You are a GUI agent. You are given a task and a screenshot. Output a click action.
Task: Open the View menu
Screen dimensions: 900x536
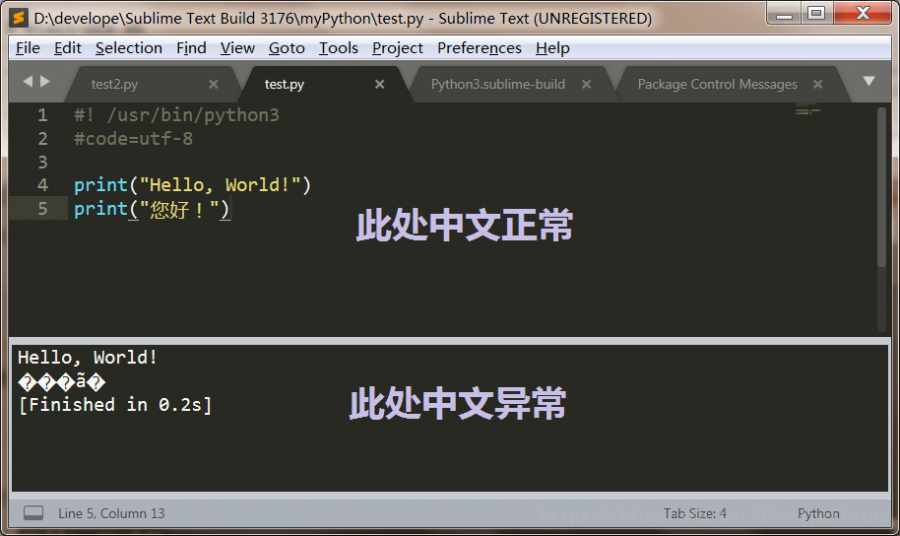(237, 48)
